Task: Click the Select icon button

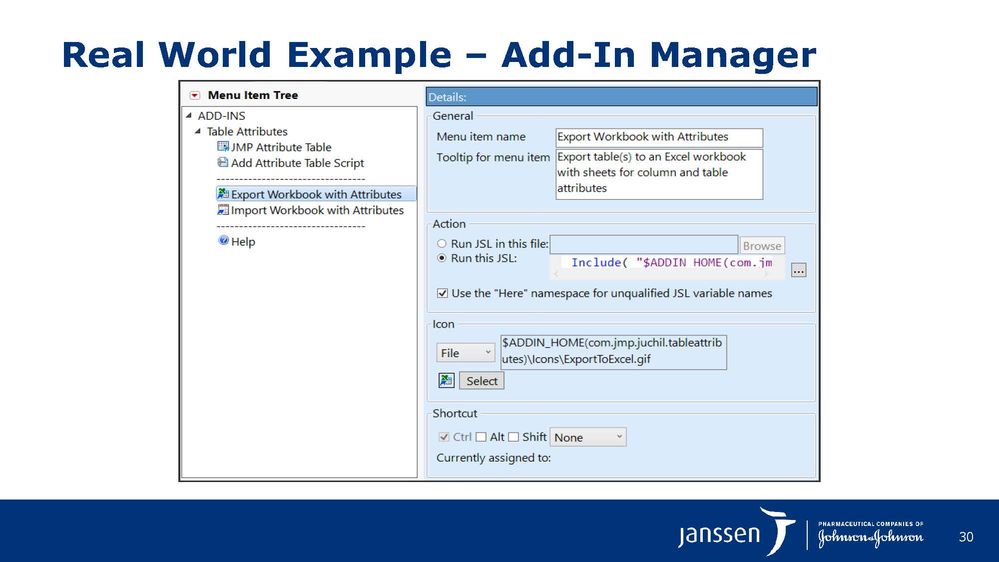Action: click(482, 380)
